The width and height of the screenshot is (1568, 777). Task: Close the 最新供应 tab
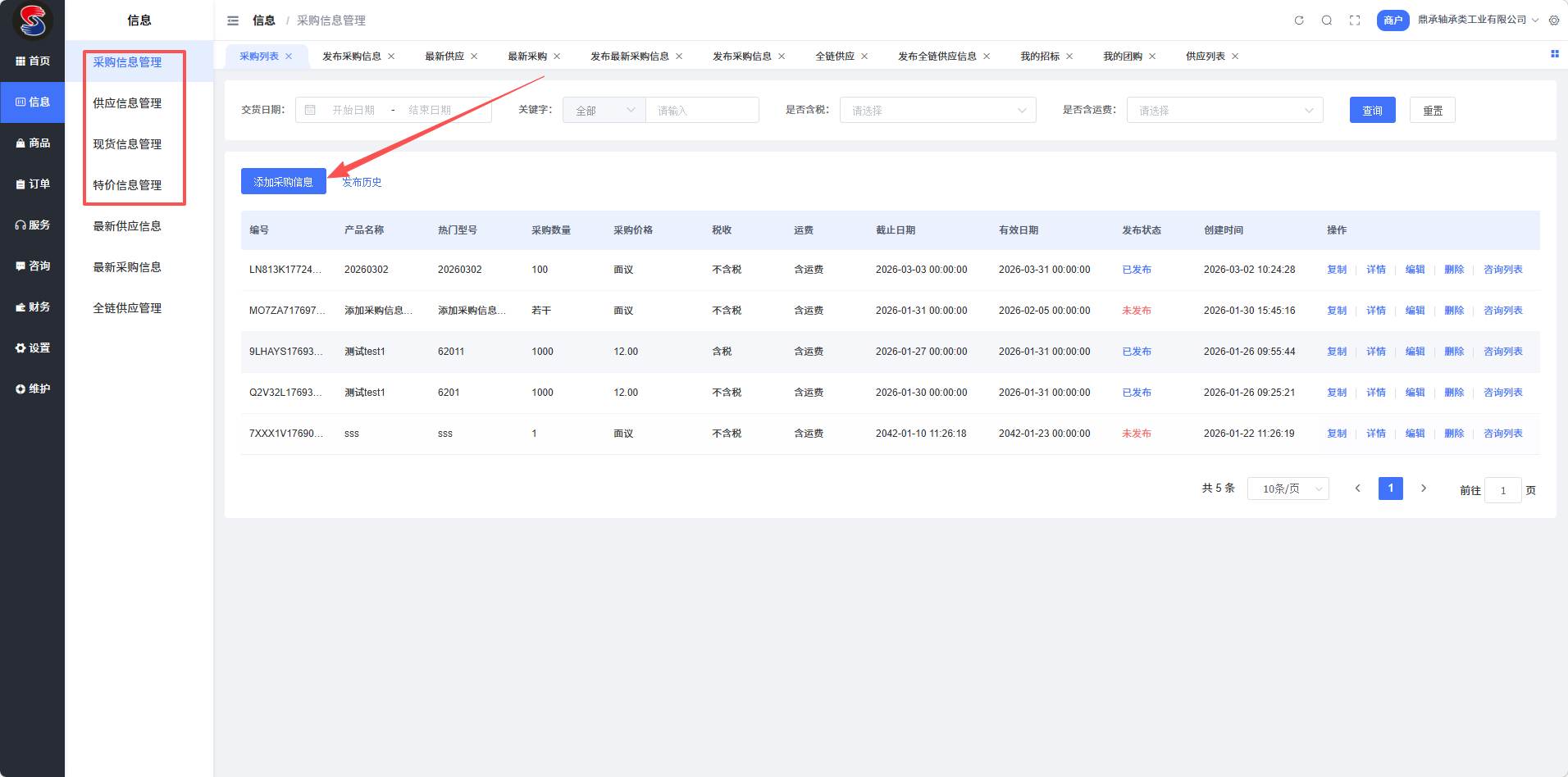point(474,57)
